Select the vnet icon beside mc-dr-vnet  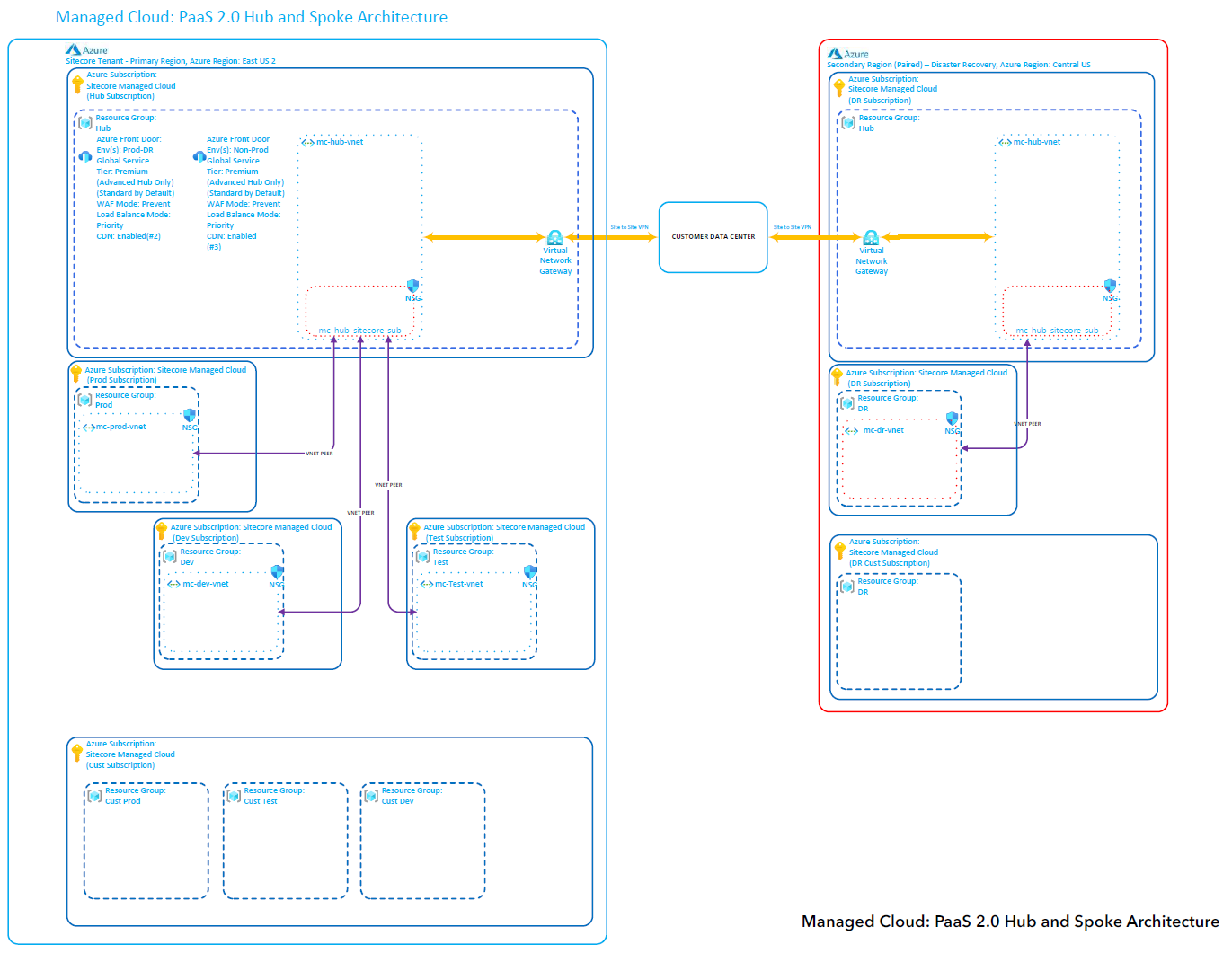tap(852, 431)
